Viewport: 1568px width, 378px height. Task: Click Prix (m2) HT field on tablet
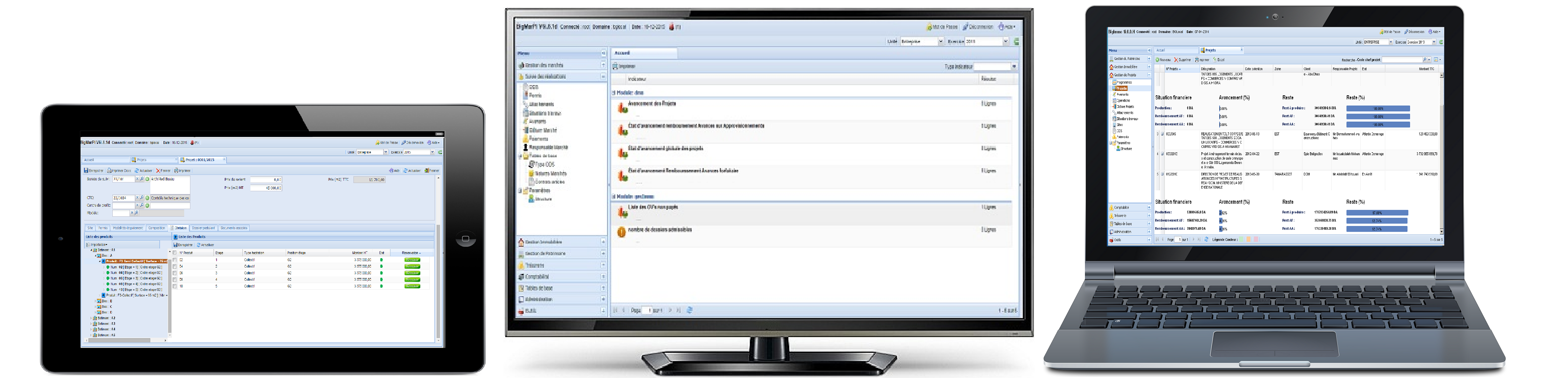[x=266, y=188]
